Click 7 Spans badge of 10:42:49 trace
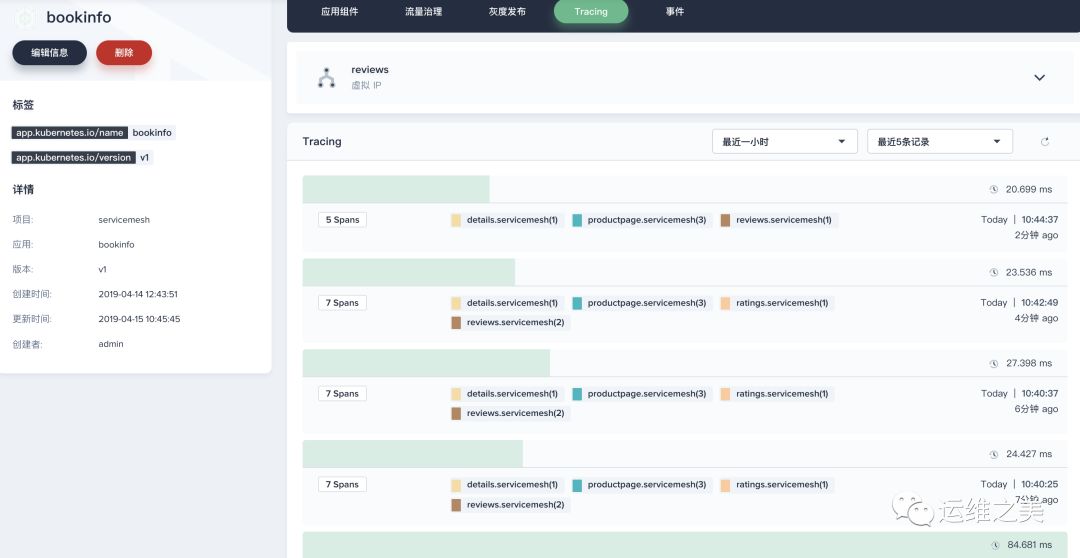The width and height of the screenshot is (1080, 558). point(342,302)
